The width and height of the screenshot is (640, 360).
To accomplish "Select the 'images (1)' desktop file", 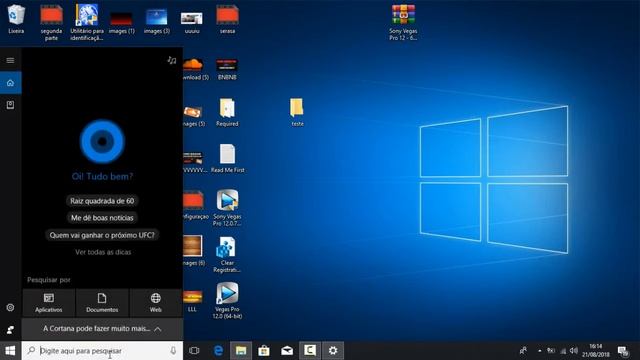I will 121,23.
